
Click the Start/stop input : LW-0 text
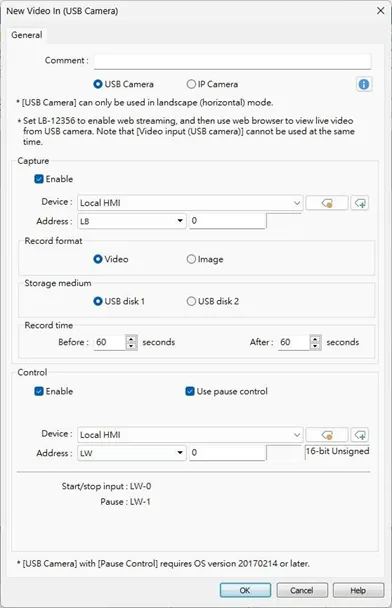tap(106, 486)
